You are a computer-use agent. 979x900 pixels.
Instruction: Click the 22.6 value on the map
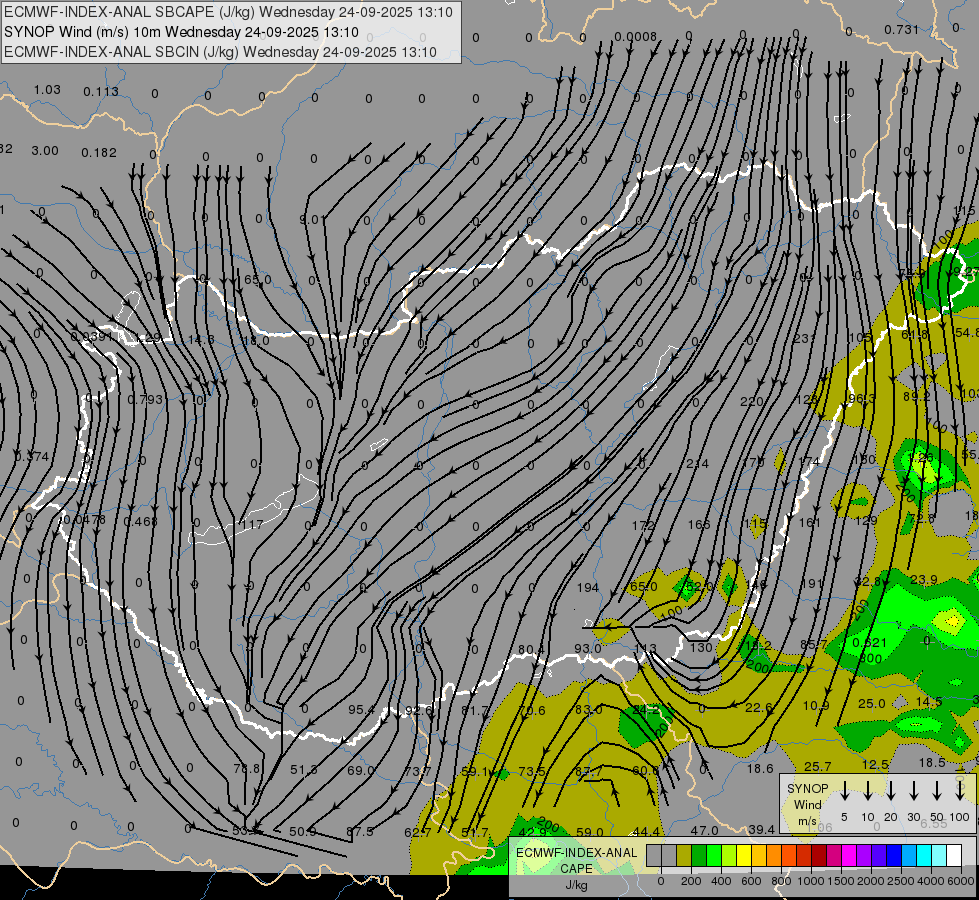[759, 707]
